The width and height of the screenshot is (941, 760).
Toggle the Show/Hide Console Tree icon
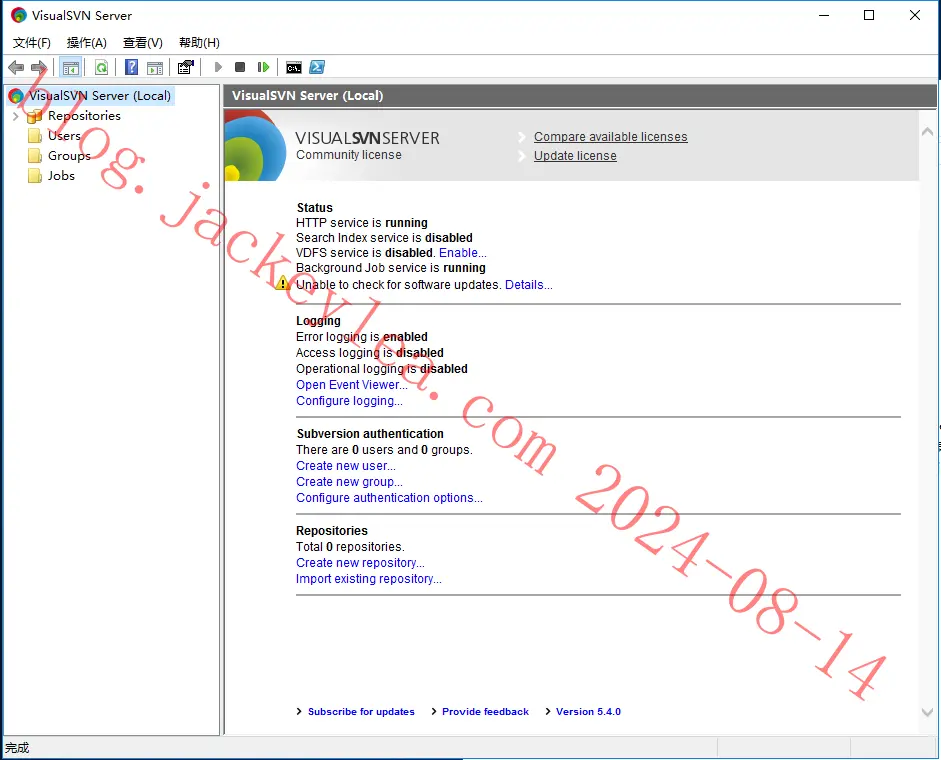(x=71, y=67)
